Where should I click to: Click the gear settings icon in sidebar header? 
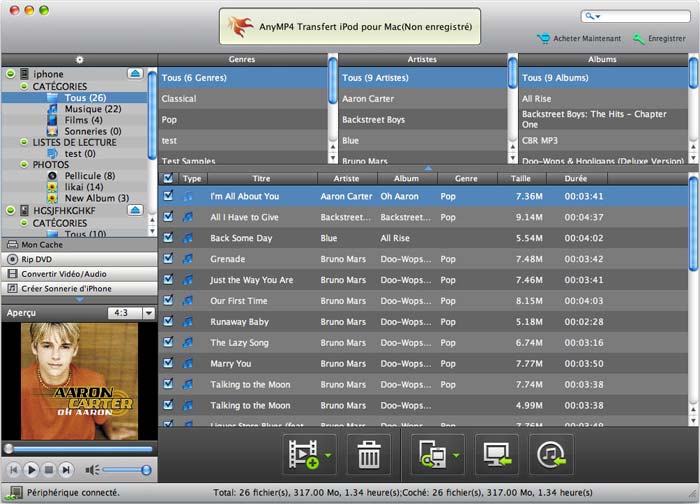[79, 59]
